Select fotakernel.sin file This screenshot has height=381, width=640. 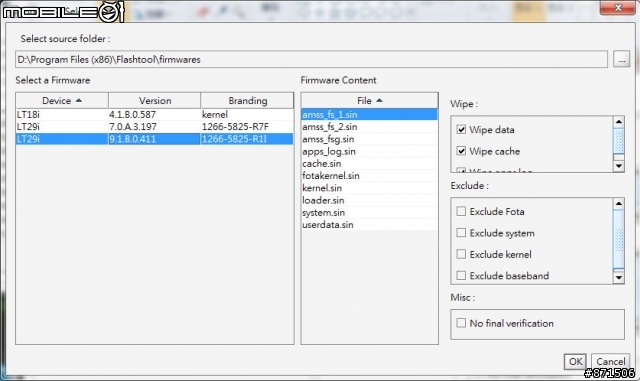point(369,176)
